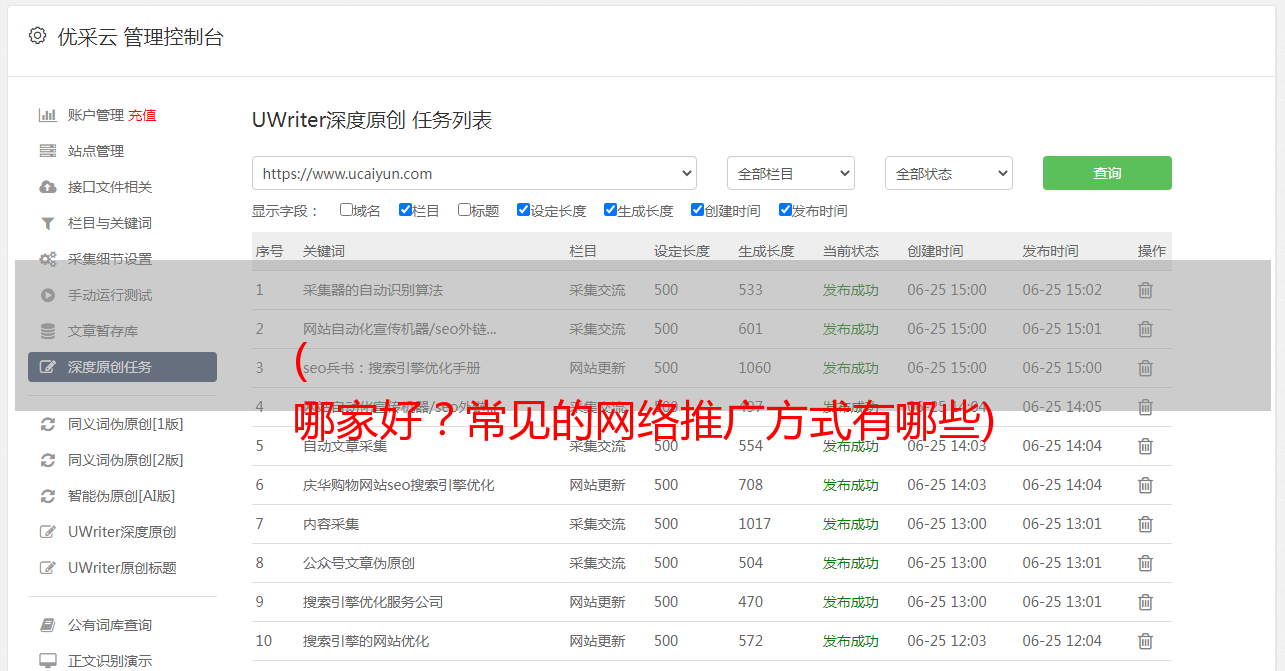Open 账户管理 in the sidebar
1285x671 pixels.
[x=96, y=115]
